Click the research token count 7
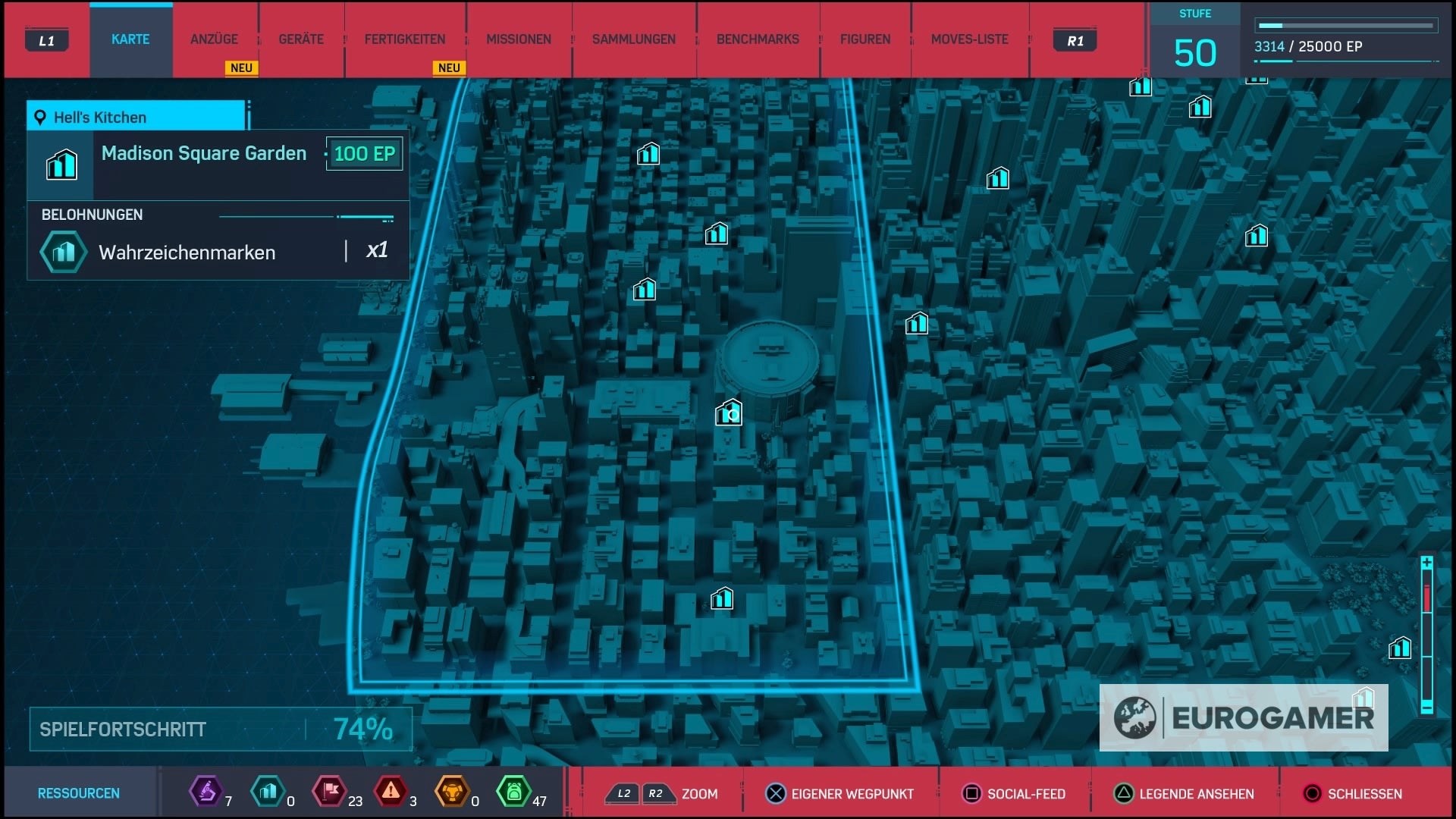The image size is (1456, 819). [x=228, y=801]
